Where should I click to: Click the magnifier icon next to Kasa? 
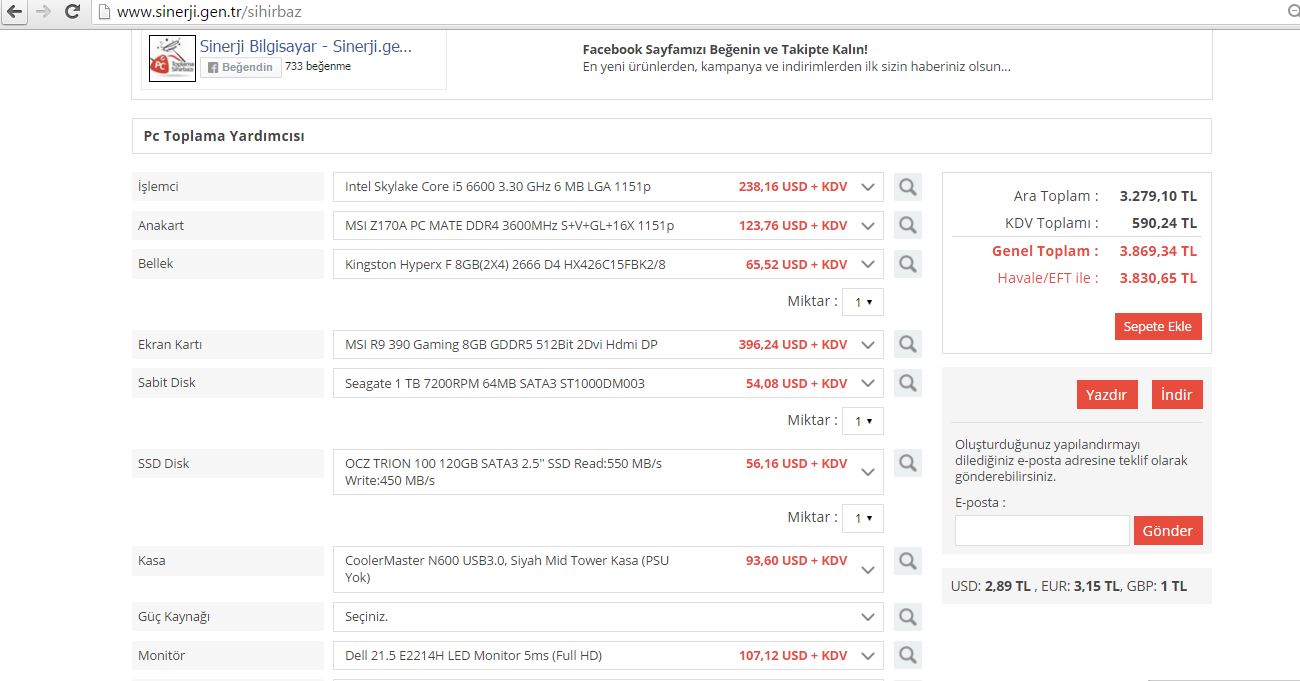[x=908, y=560]
